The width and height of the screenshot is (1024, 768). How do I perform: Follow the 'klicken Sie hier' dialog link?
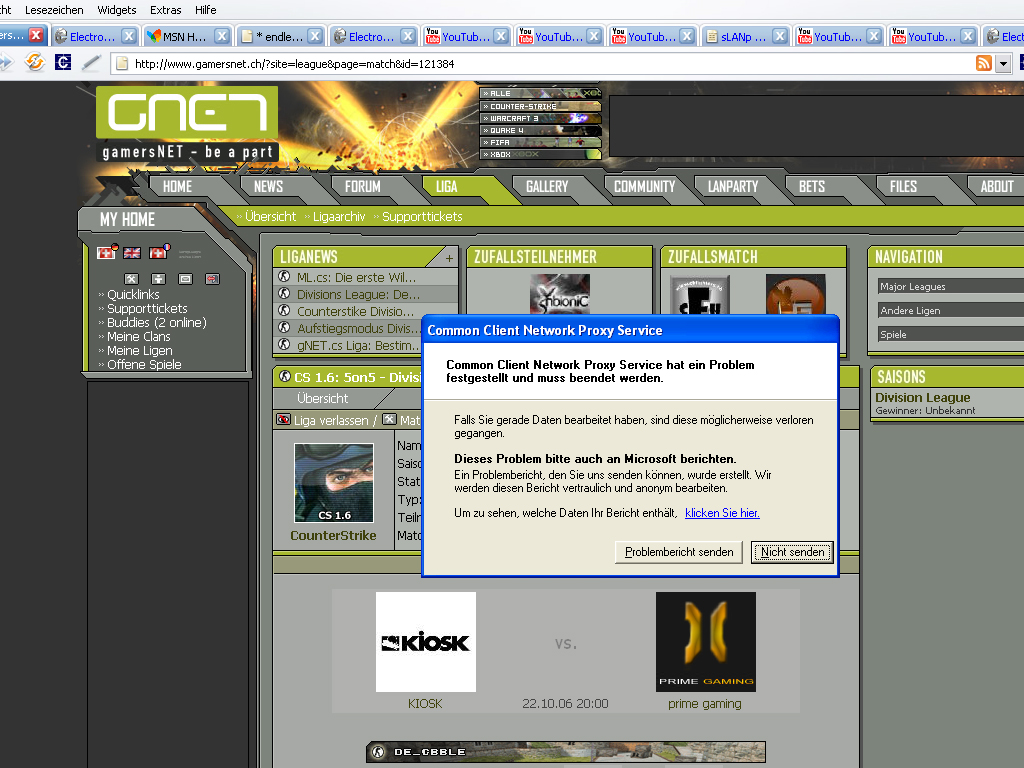722,513
